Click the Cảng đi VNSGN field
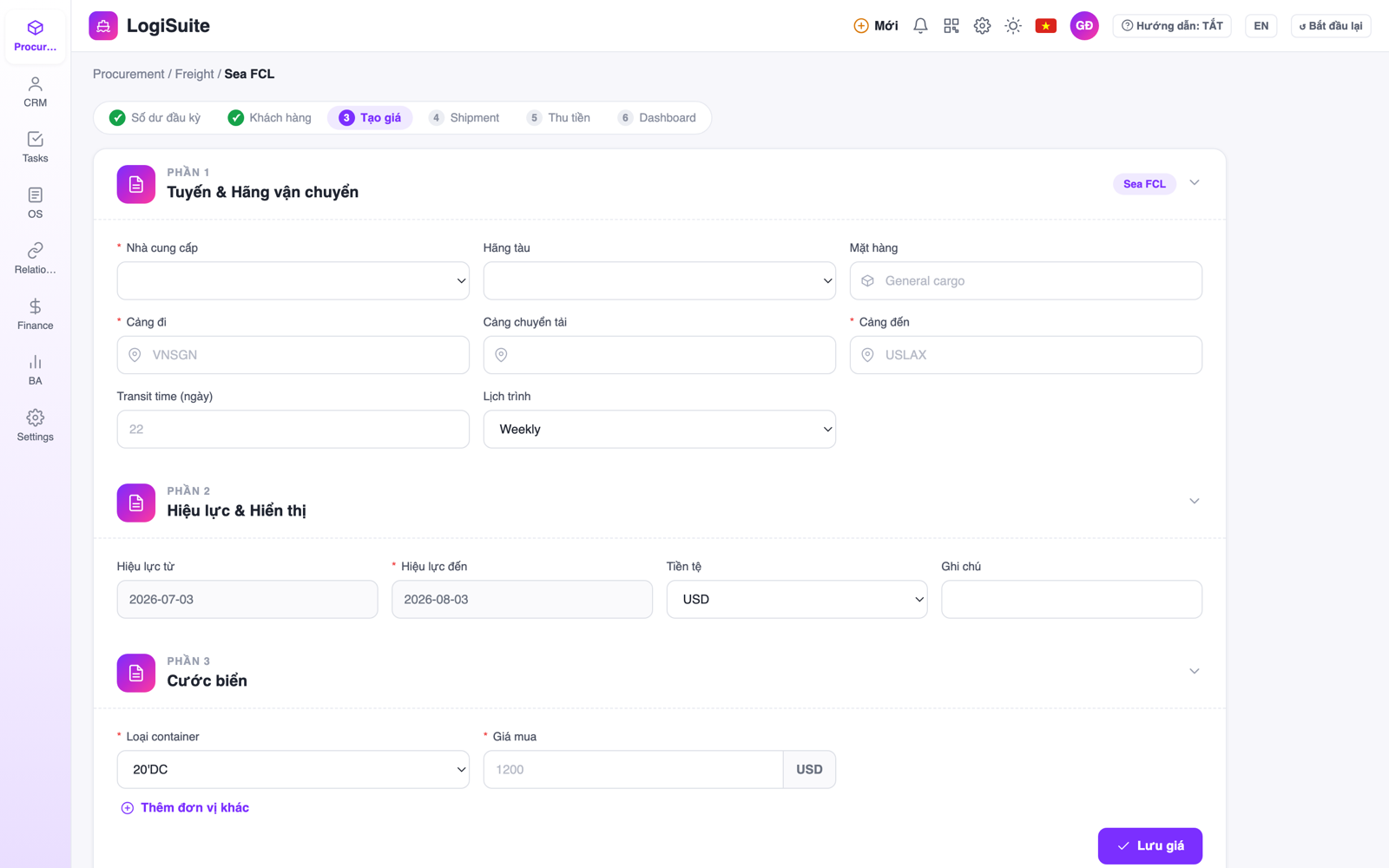Viewport: 1389px width, 868px height. point(293,355)
